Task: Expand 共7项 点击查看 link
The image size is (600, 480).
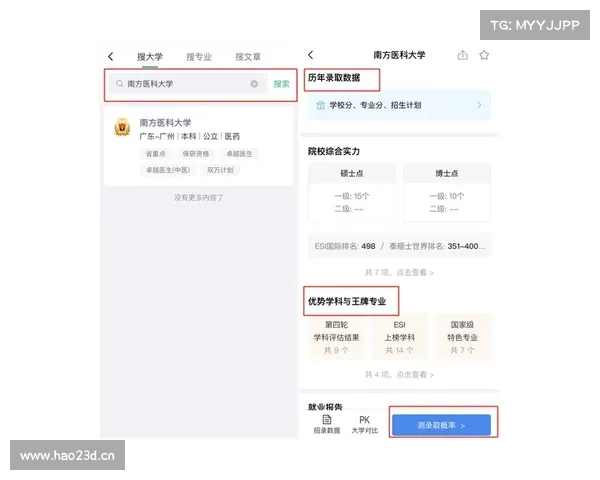Action: pos(399,272)
